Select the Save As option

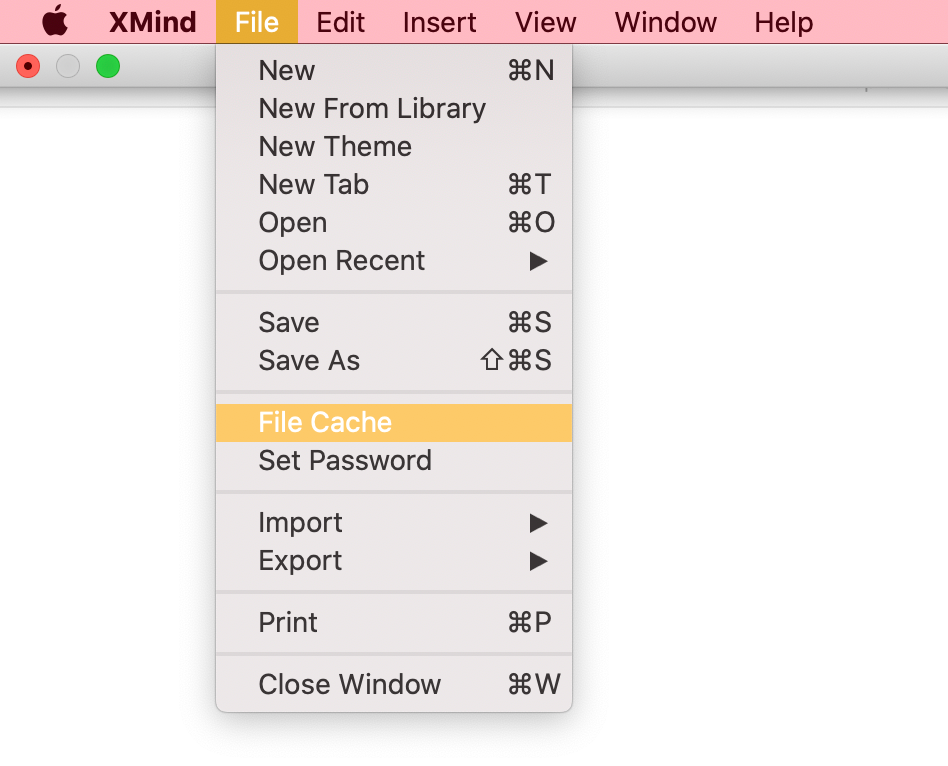(394, 360)
